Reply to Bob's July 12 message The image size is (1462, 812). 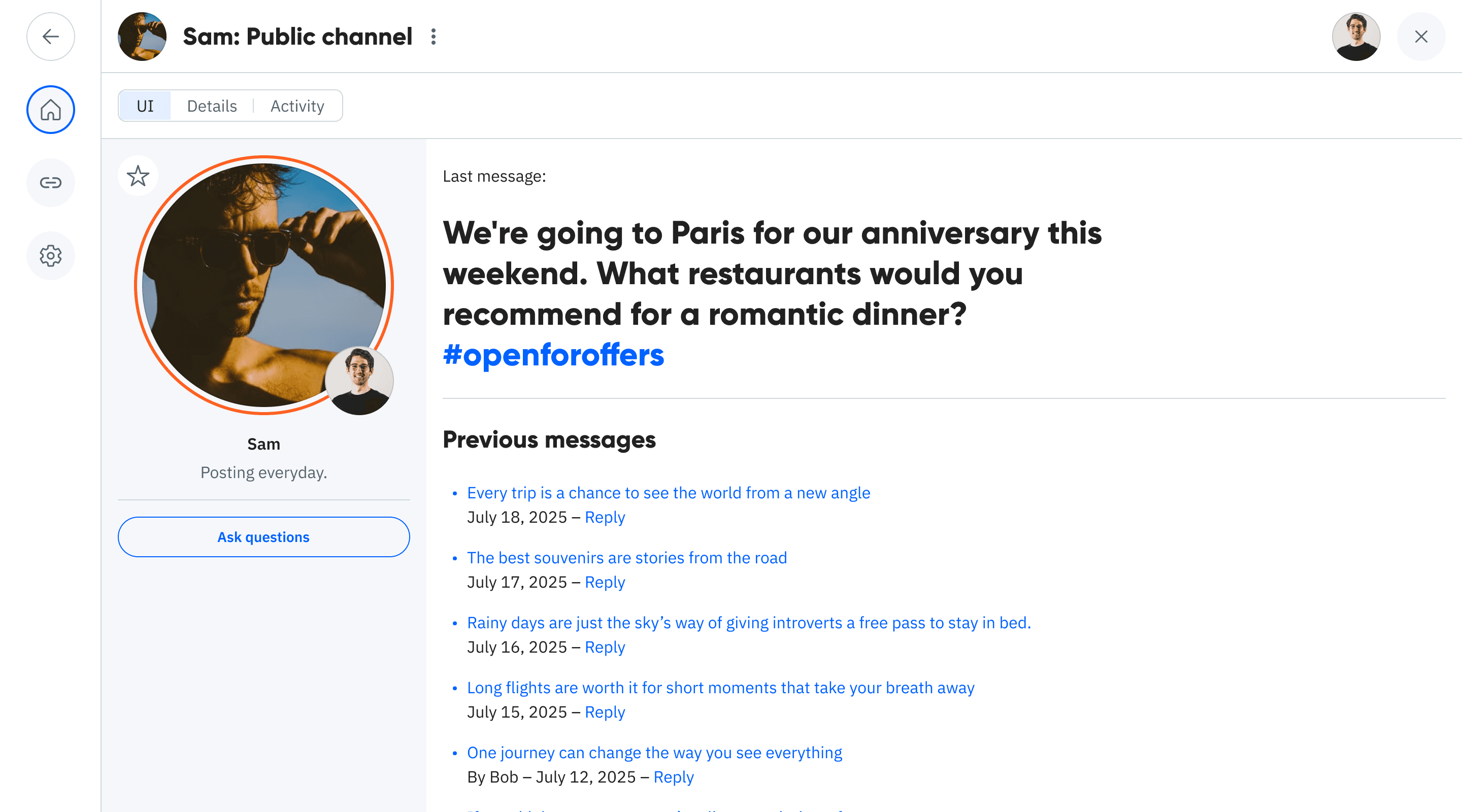click(x=673, y=777)
